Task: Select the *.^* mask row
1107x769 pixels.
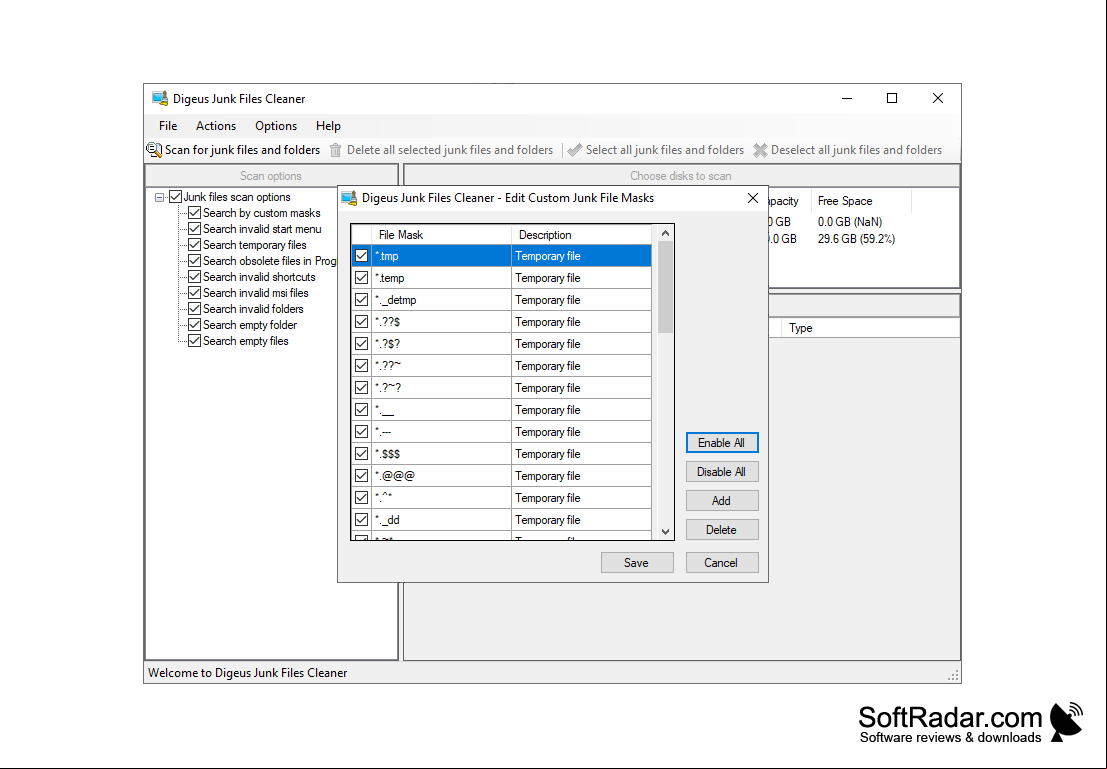Action: [501, 498]
